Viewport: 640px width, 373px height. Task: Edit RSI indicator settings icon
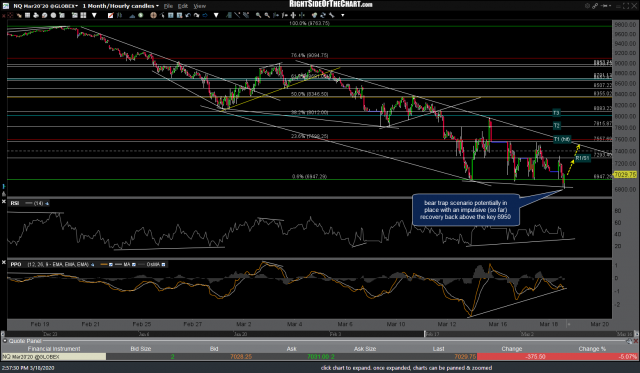tap(47, 203)
